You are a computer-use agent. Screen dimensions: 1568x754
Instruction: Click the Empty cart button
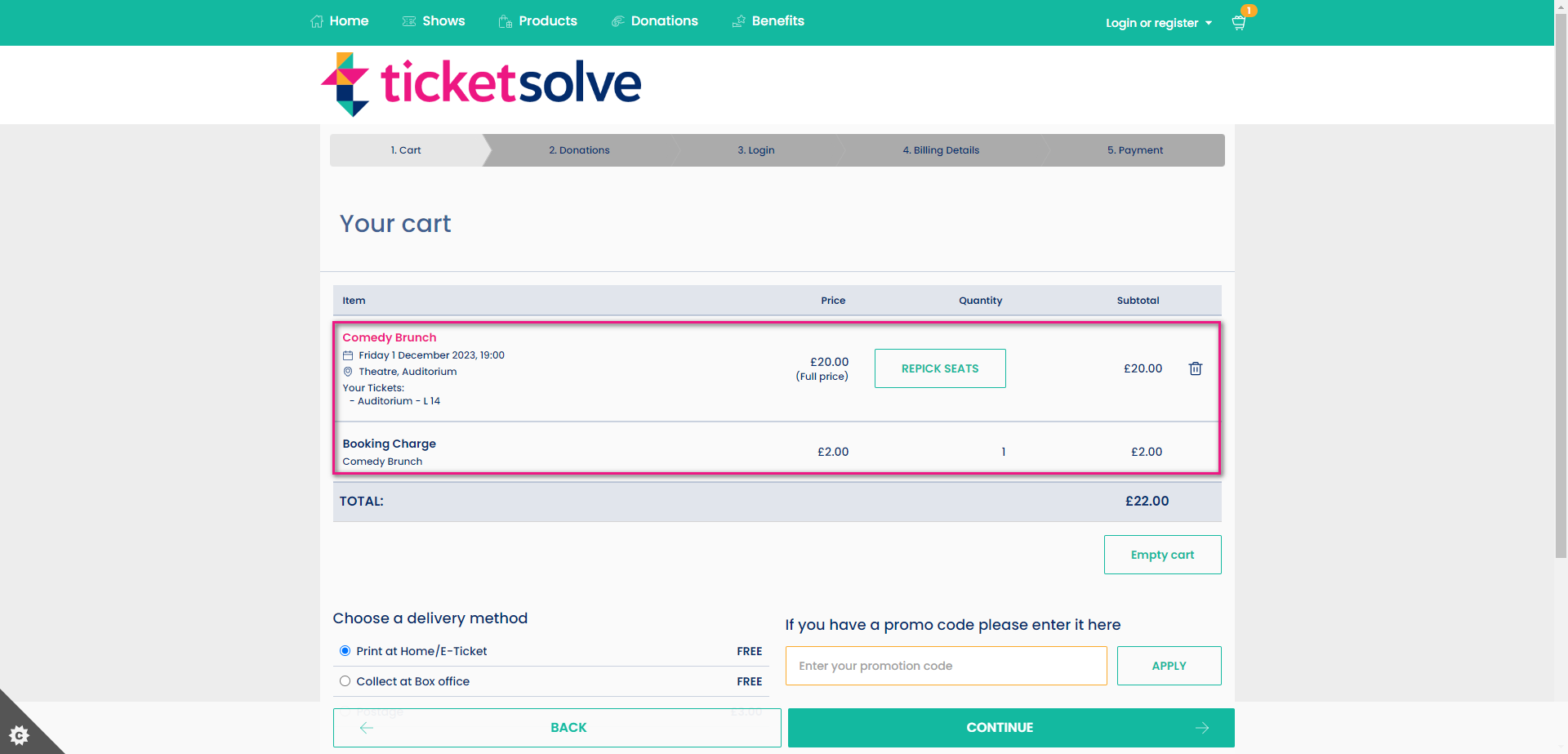(x=1162, y=554)
